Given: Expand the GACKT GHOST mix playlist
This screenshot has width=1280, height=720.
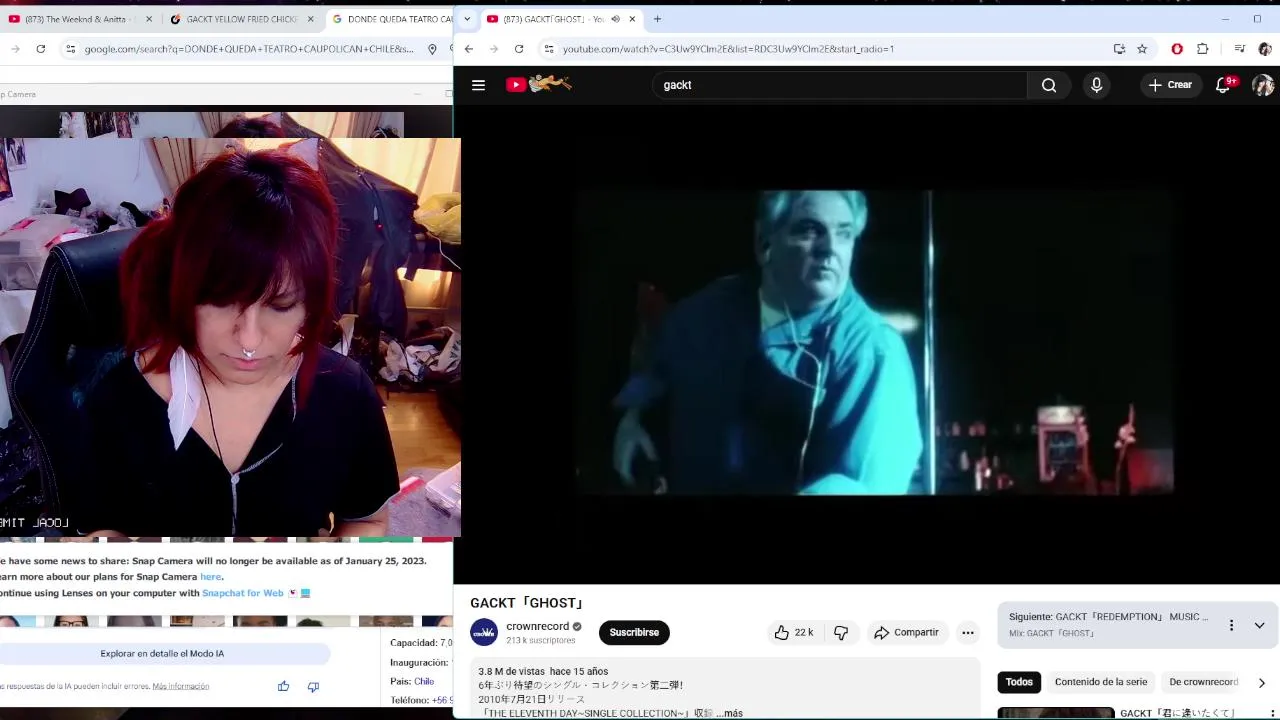Looking at the screenshot, I should (x=1259, y=625).
